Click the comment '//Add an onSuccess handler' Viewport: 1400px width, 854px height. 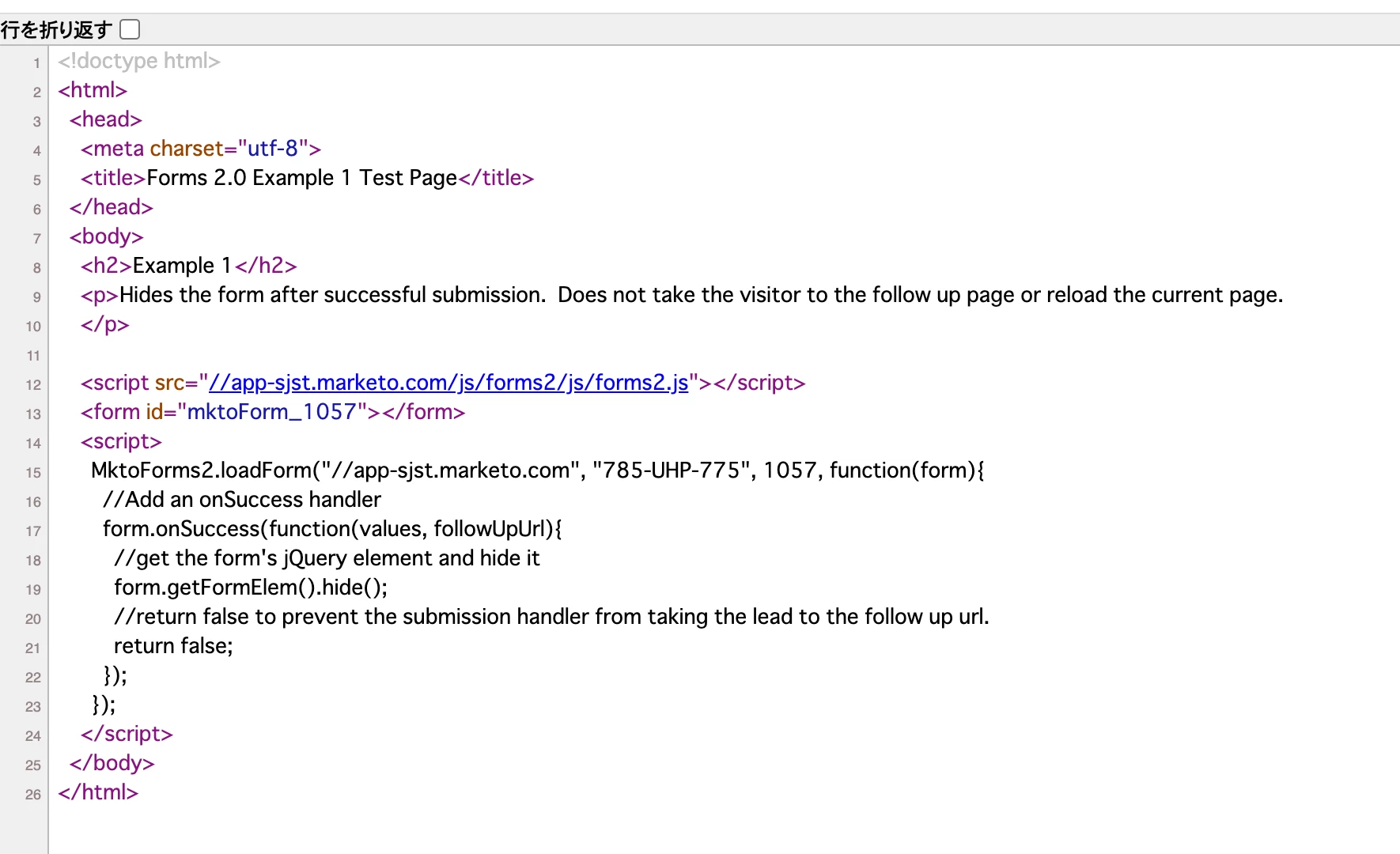242,500
